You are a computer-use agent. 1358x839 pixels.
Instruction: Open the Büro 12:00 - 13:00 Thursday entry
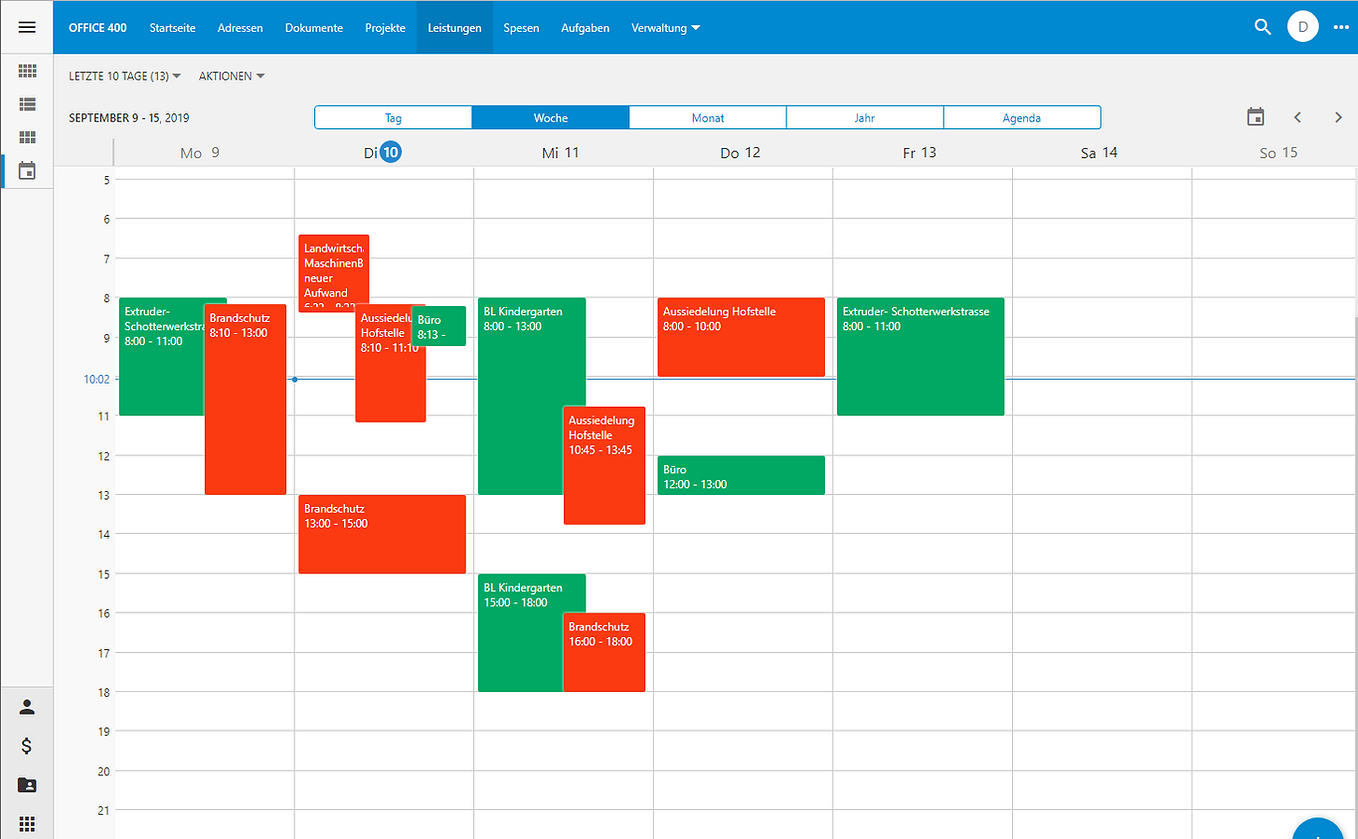[740, 476]
